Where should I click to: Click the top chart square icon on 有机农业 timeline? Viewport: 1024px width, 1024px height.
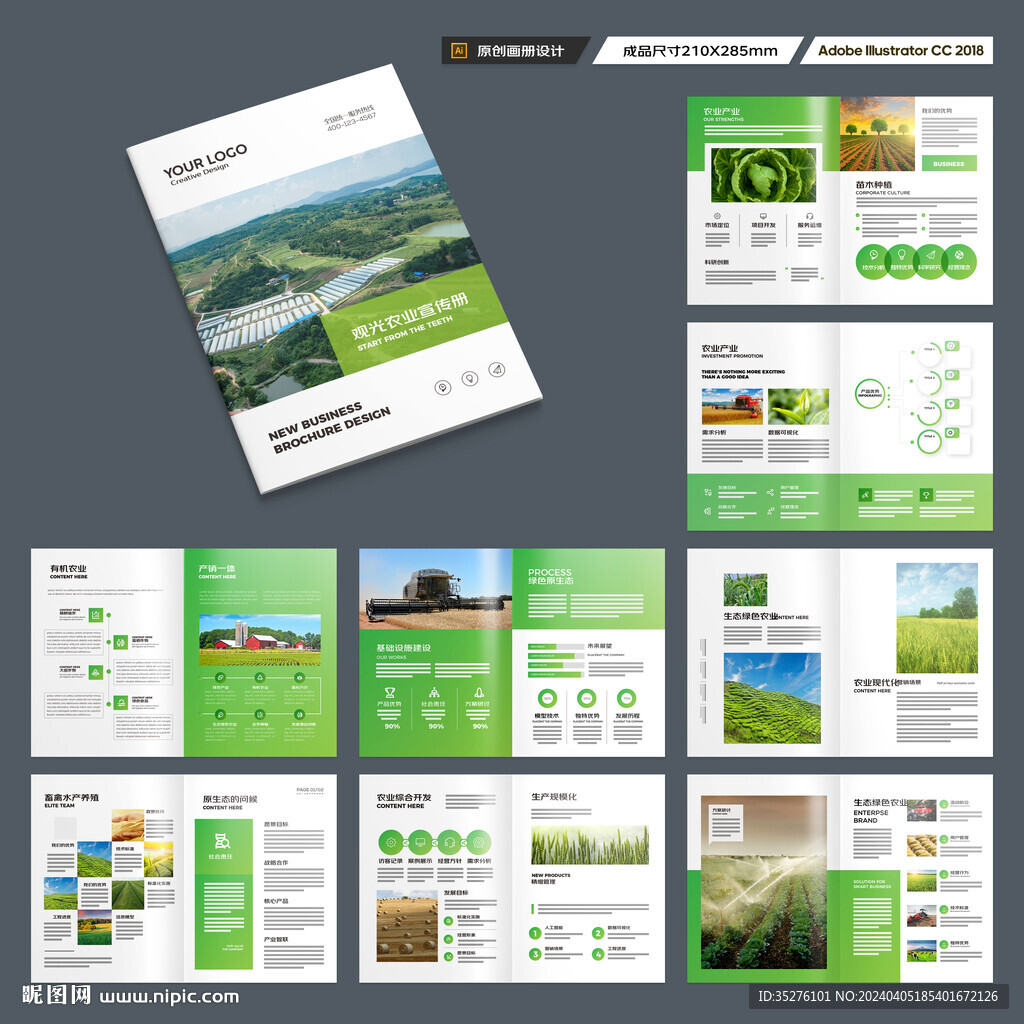(x=96, y=615)
